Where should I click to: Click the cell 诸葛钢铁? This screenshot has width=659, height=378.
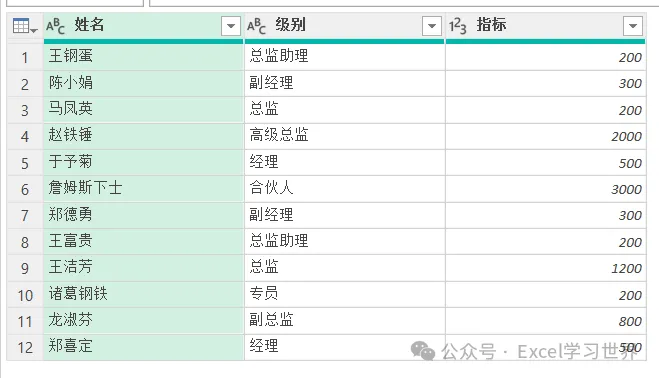143,295
